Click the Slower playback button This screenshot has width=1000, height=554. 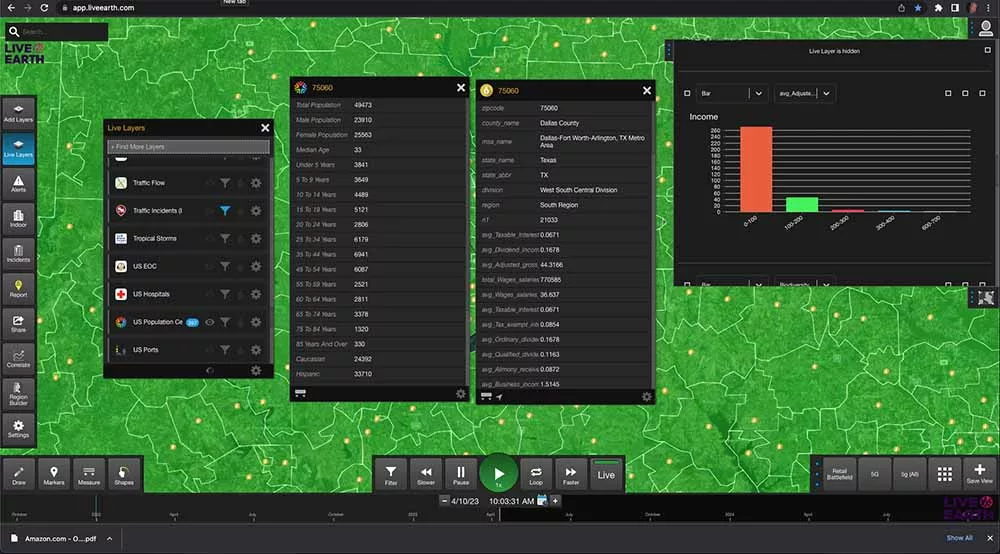426,475
